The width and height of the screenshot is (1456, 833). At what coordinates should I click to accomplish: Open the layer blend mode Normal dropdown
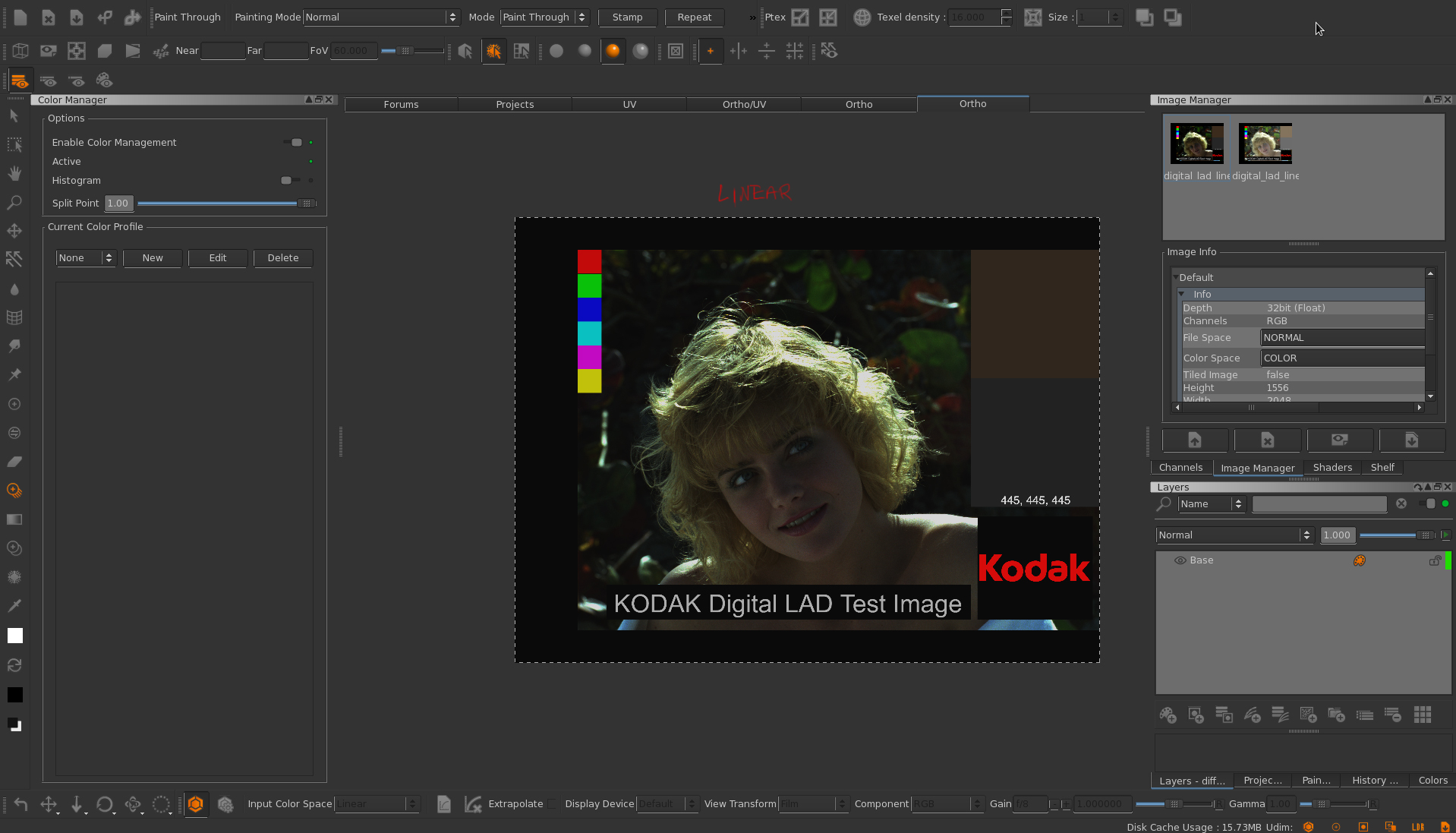[x=1234, y=535]
